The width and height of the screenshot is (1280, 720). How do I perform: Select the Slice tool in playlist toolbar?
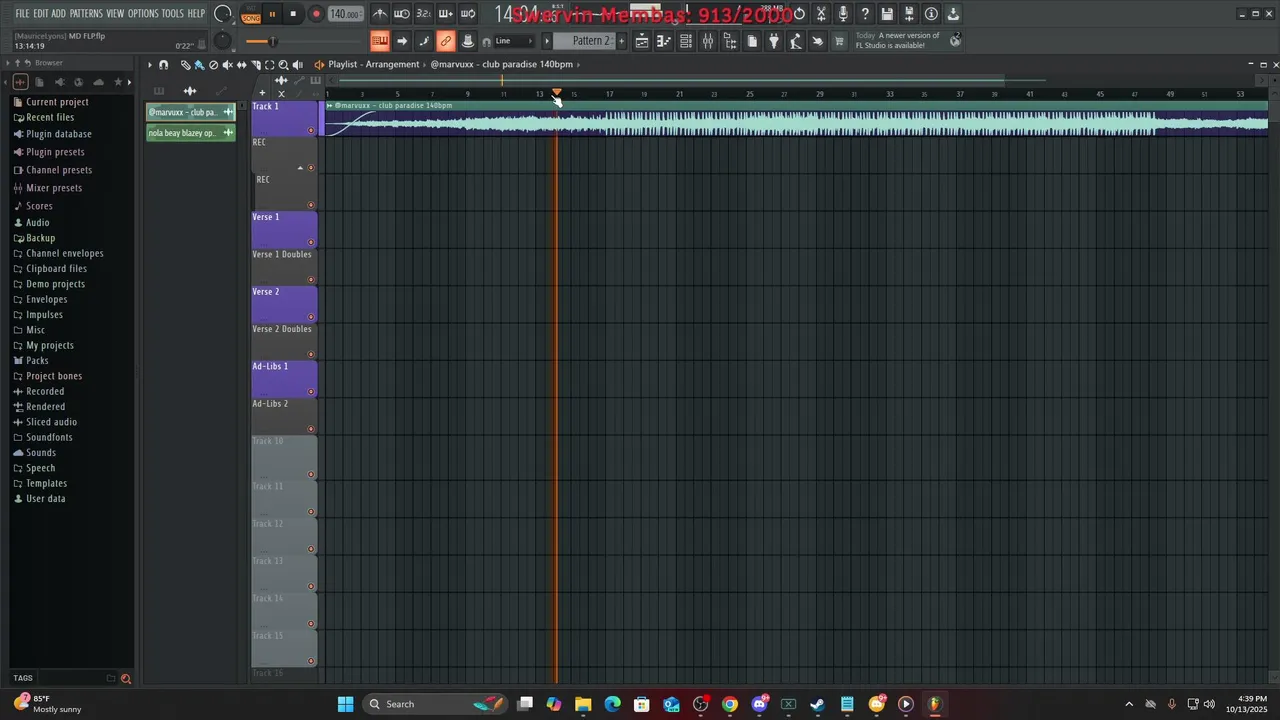coord(256,65)
